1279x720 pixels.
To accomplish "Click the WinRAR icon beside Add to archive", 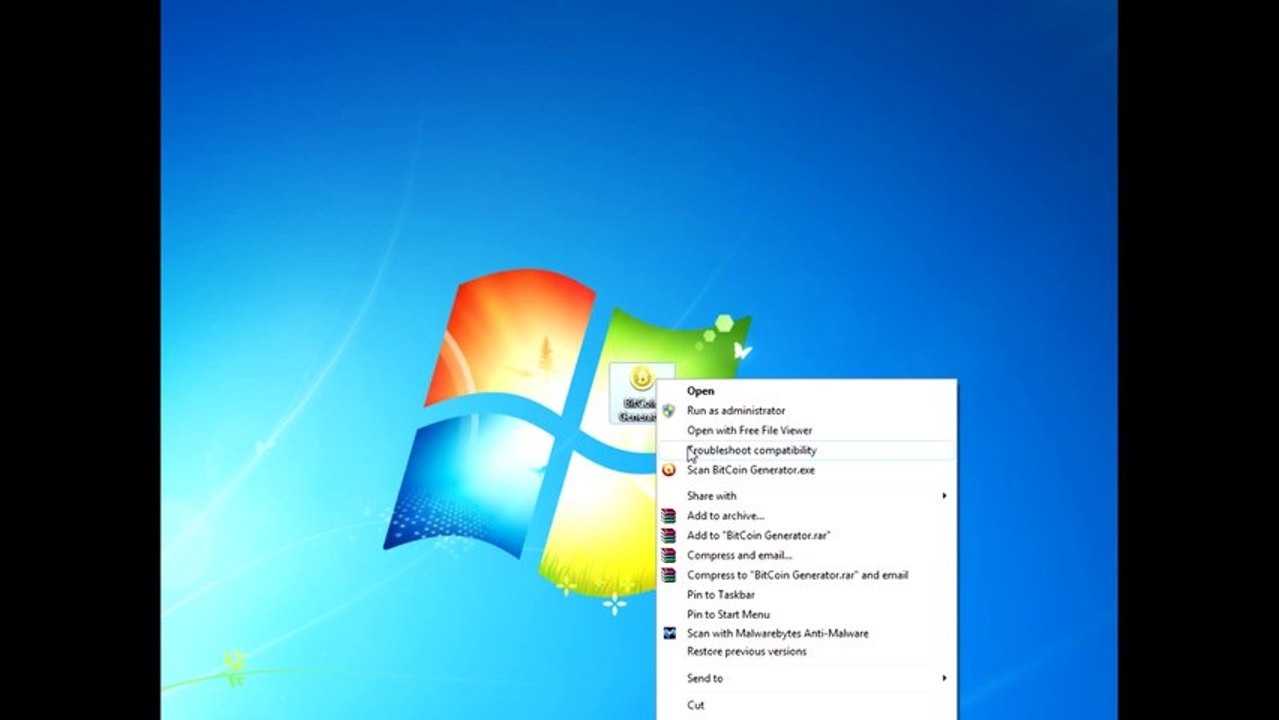I will [x=668, y=516].
